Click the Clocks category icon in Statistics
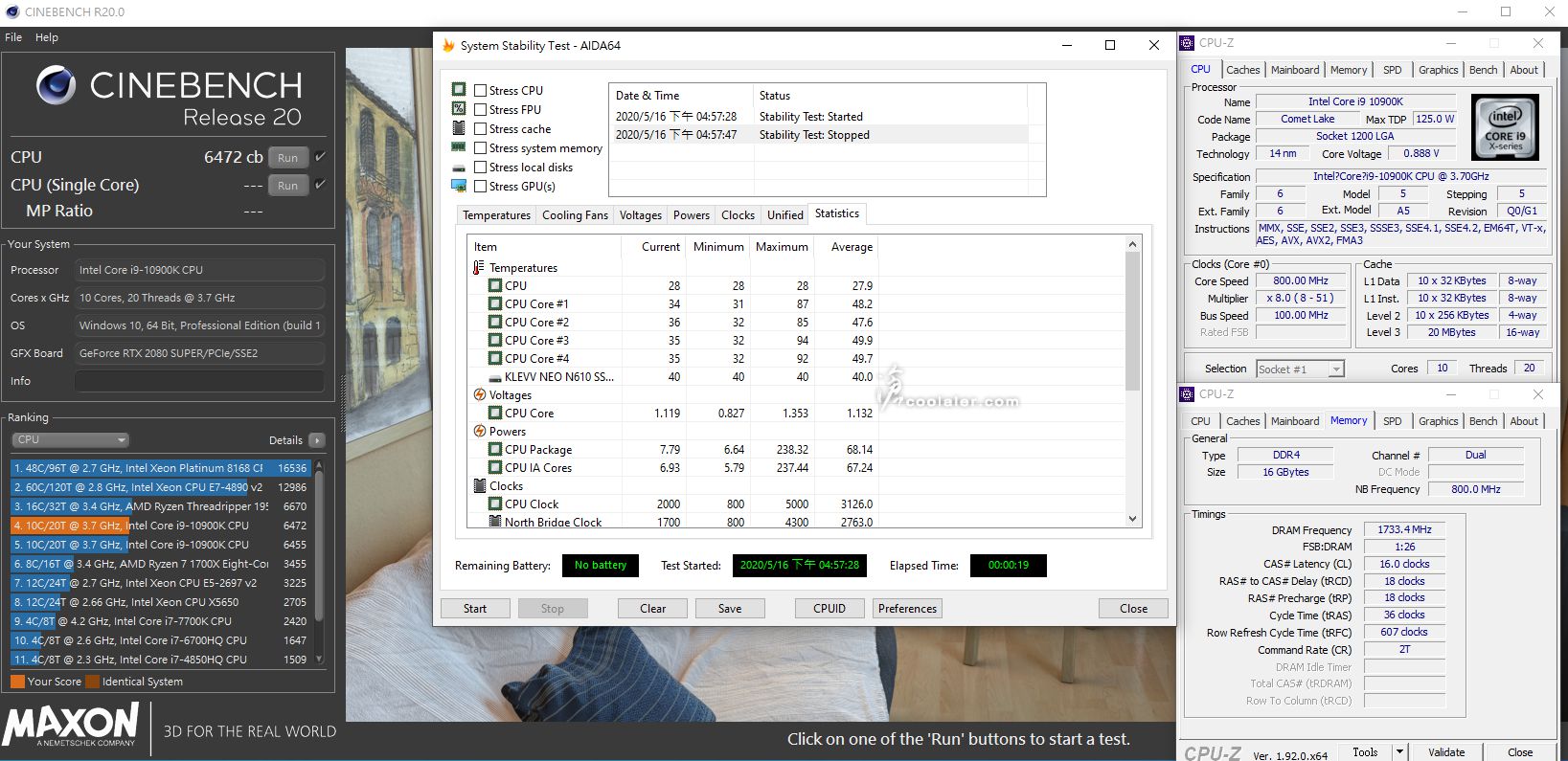 click(x=480, y=485)
